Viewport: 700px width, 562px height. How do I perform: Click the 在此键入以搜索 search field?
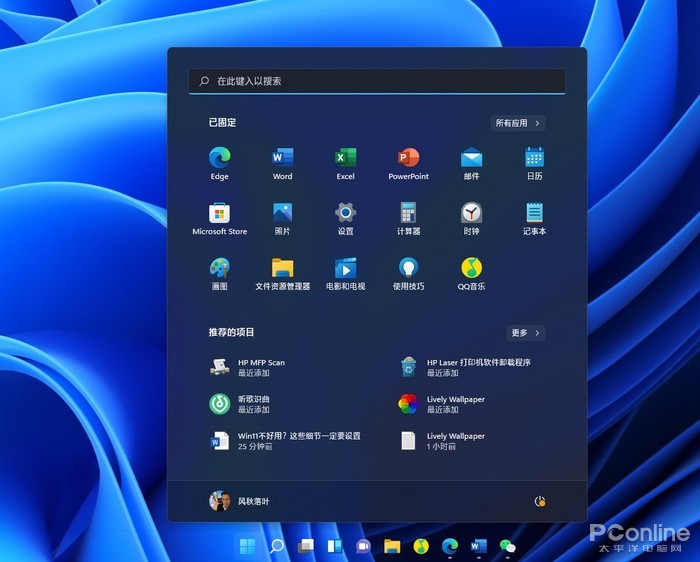coord(377,81)
